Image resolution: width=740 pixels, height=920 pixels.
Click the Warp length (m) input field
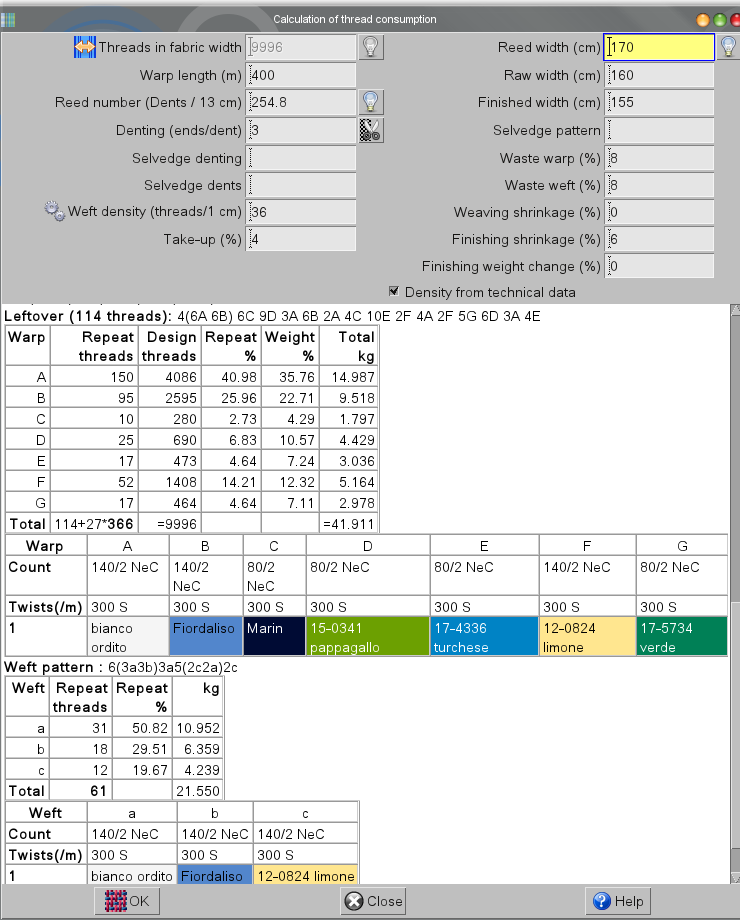click(300, 75)
